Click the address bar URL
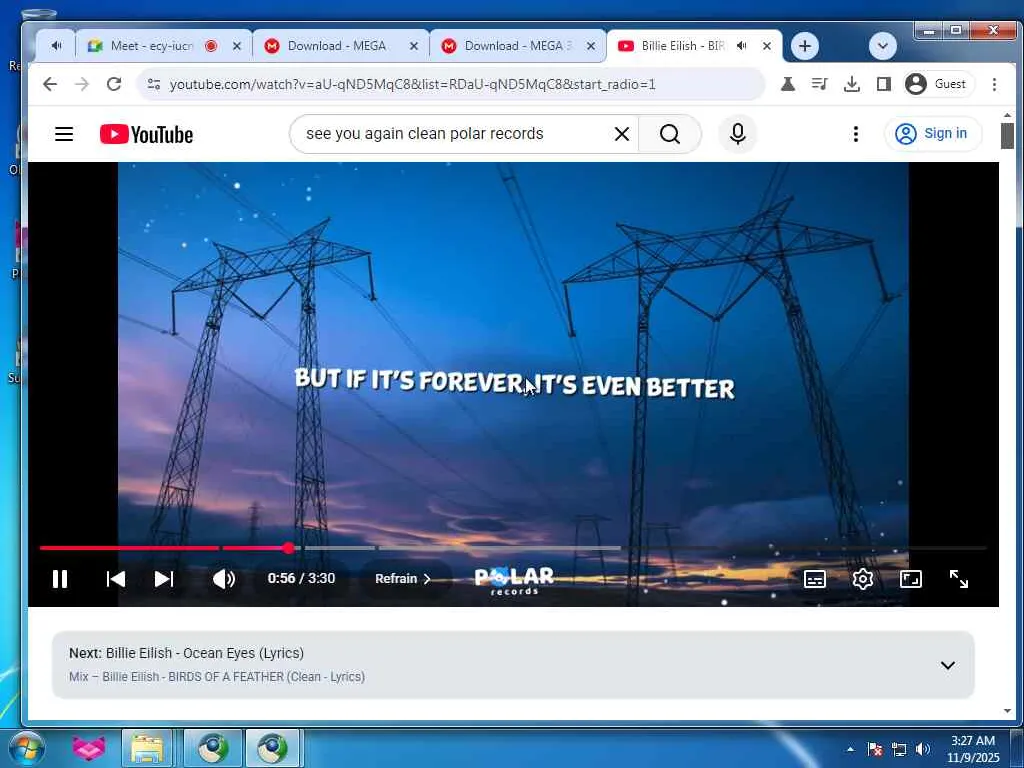Image resolution: width=1024 pixels, height=768 pixels. 413,84
